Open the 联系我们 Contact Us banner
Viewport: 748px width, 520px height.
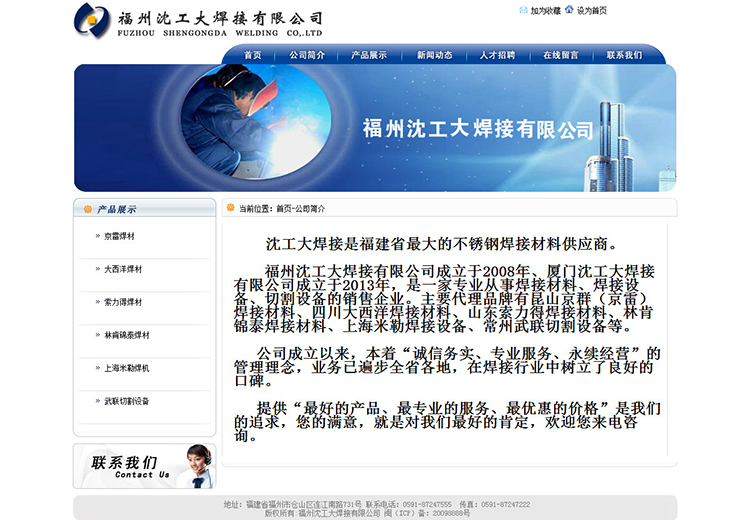tap(144, 466)
